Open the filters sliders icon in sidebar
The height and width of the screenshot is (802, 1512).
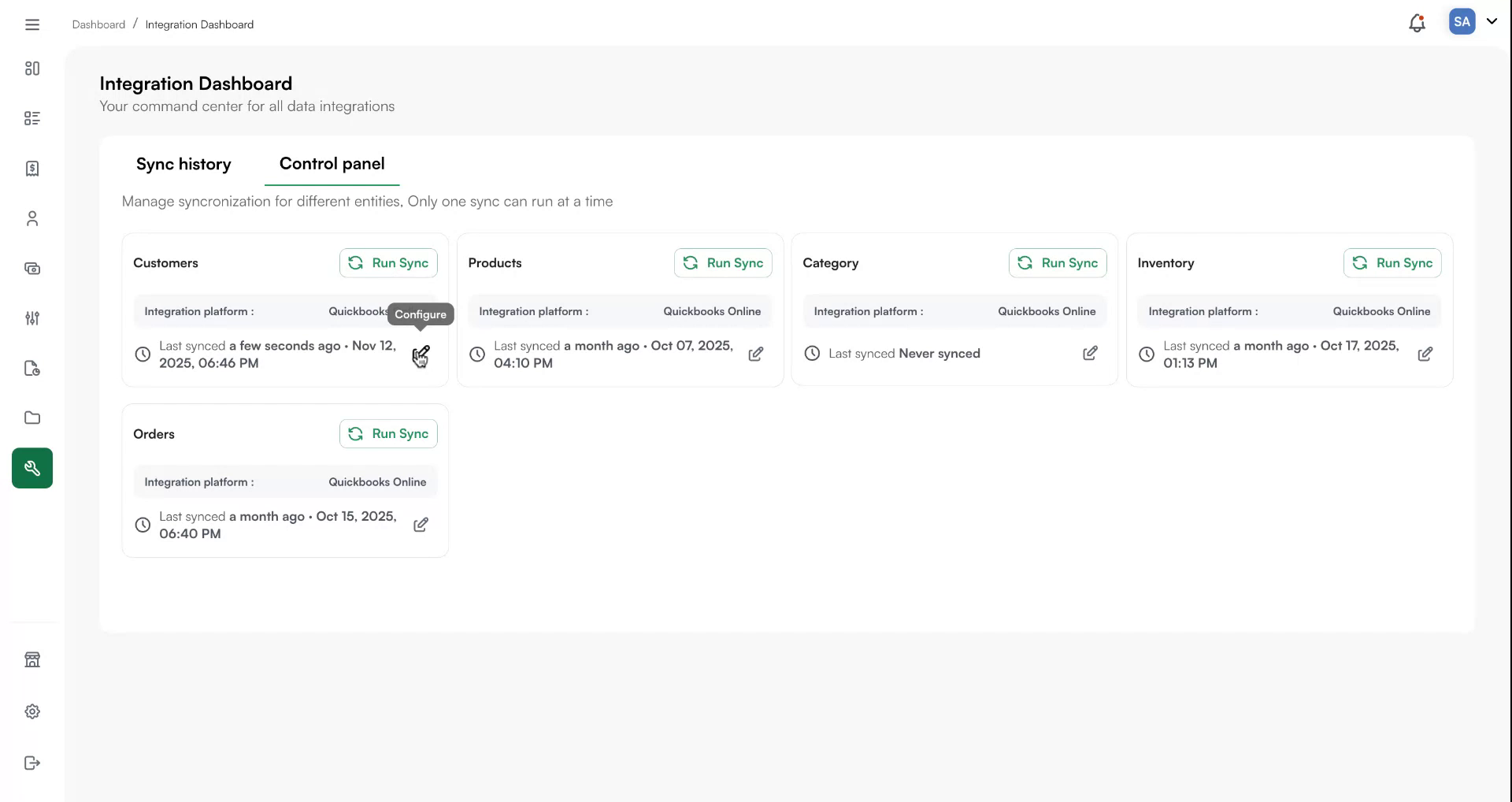click(x=32, y=318)
